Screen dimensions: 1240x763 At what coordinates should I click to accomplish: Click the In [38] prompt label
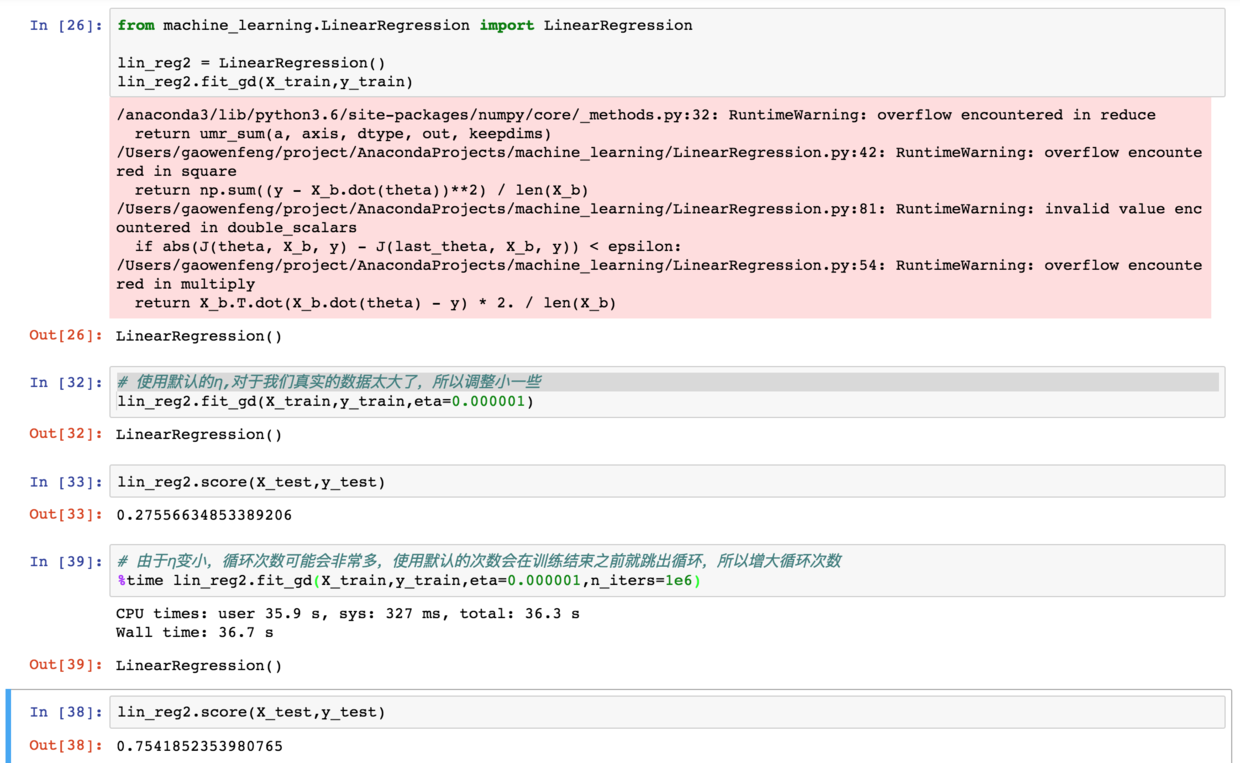pos(66,712)
